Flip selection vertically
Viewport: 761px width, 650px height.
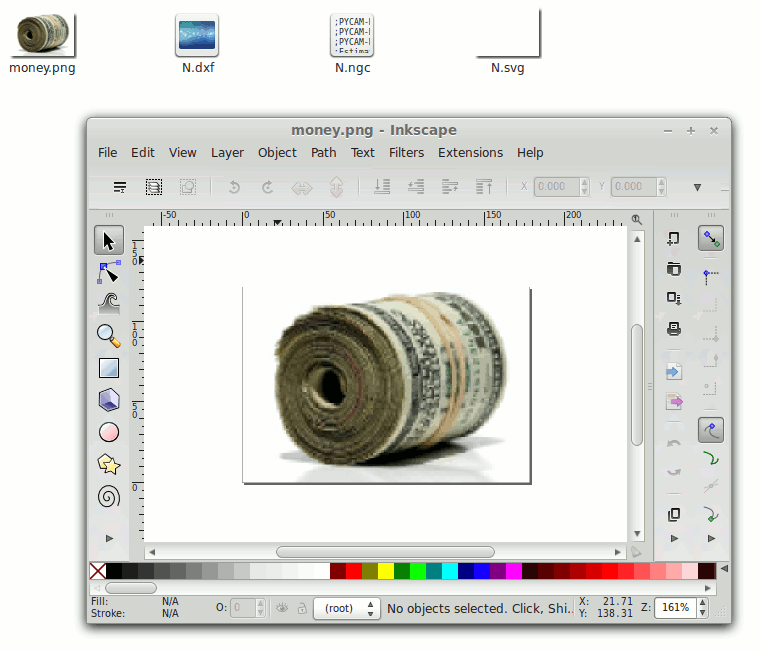tap(336, 187)
